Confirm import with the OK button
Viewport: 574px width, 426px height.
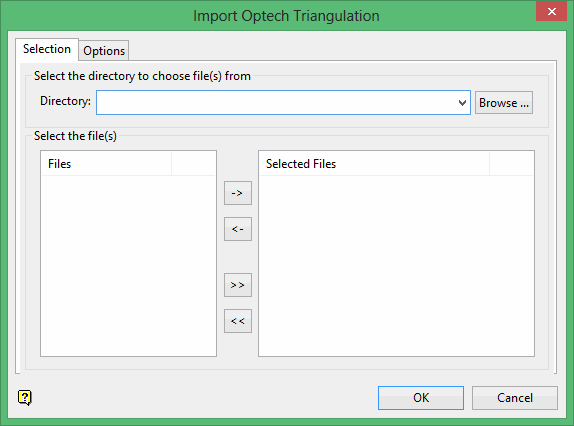click(x=421, y=398)
